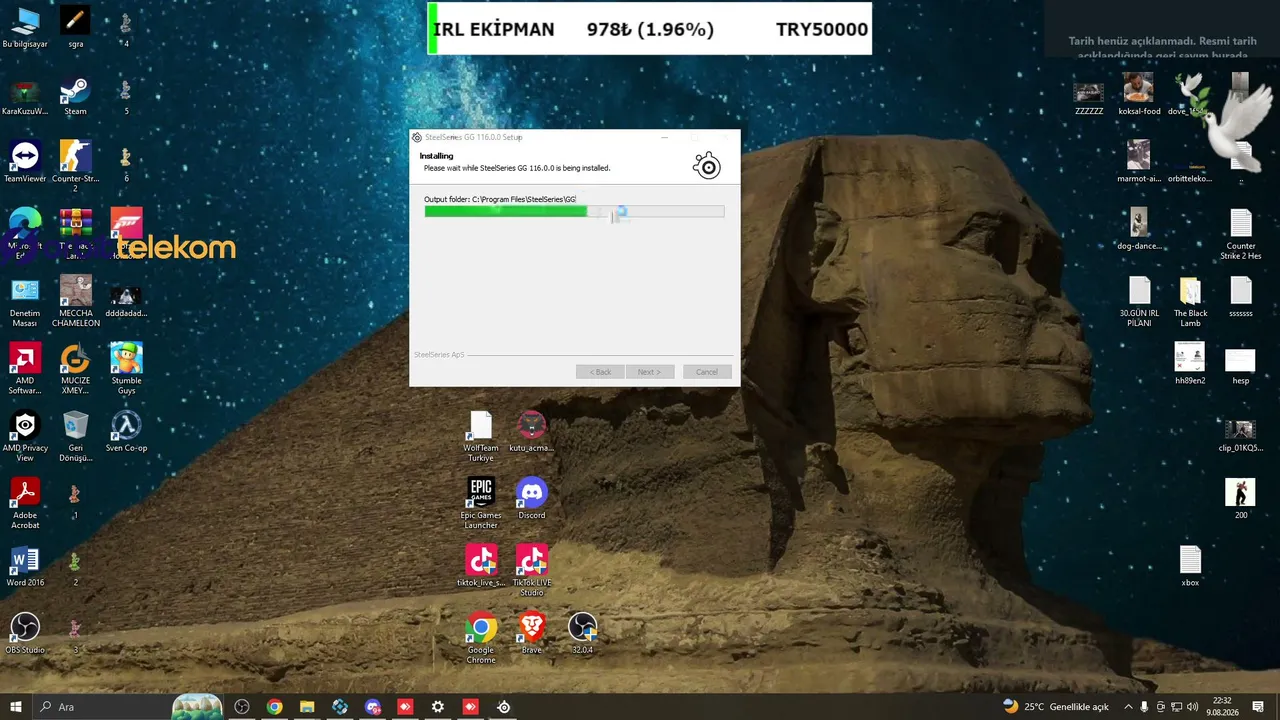Open the volume control in system tray
This screenshot has width=1280, height=720.
pyautogui.click(x=1192, y=707)
